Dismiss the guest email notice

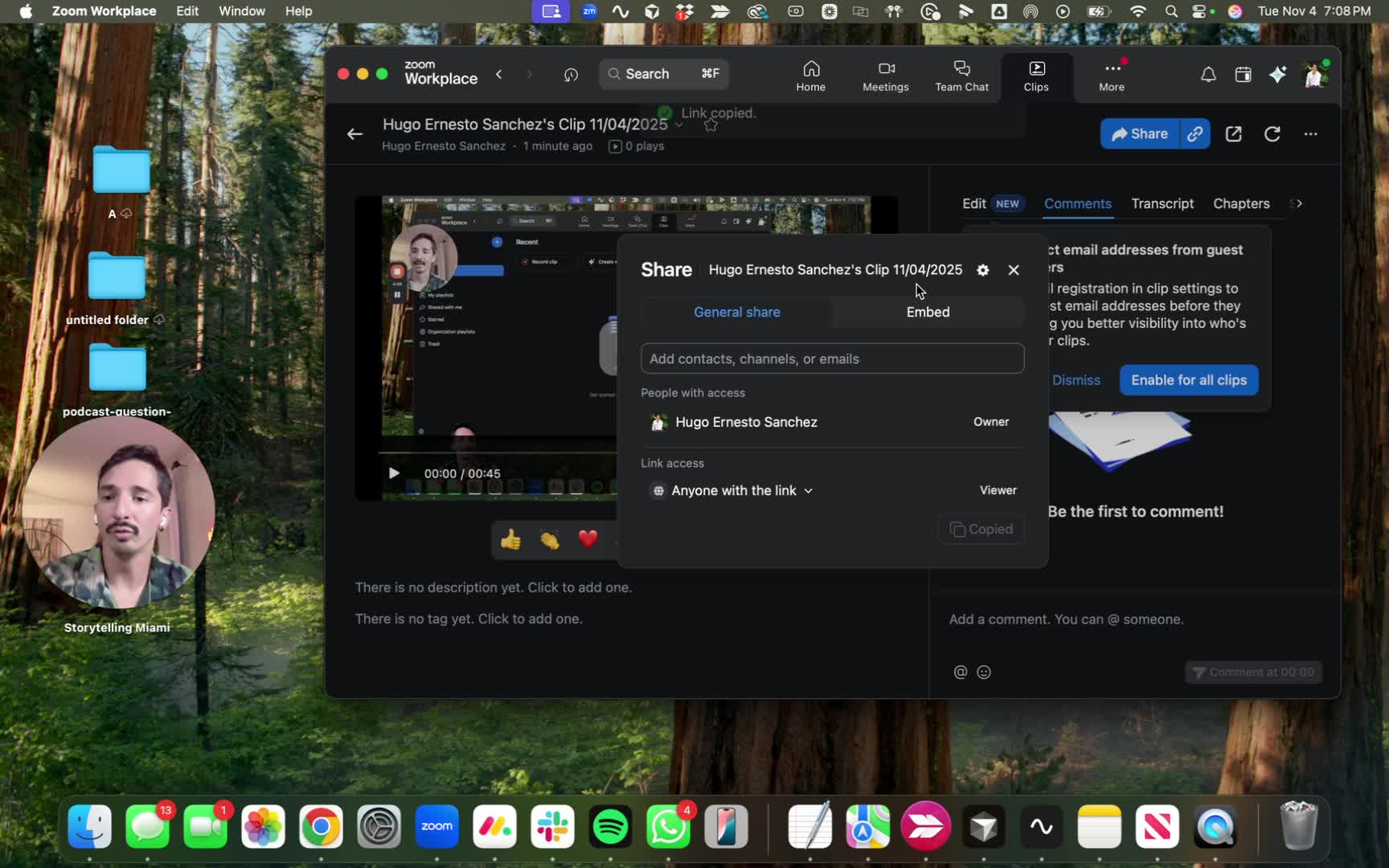pos(1076,380)
